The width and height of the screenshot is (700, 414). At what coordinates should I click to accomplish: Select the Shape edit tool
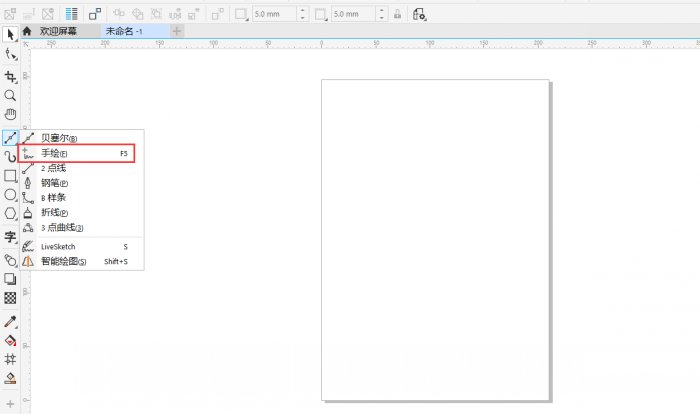[x=10, y=55]
